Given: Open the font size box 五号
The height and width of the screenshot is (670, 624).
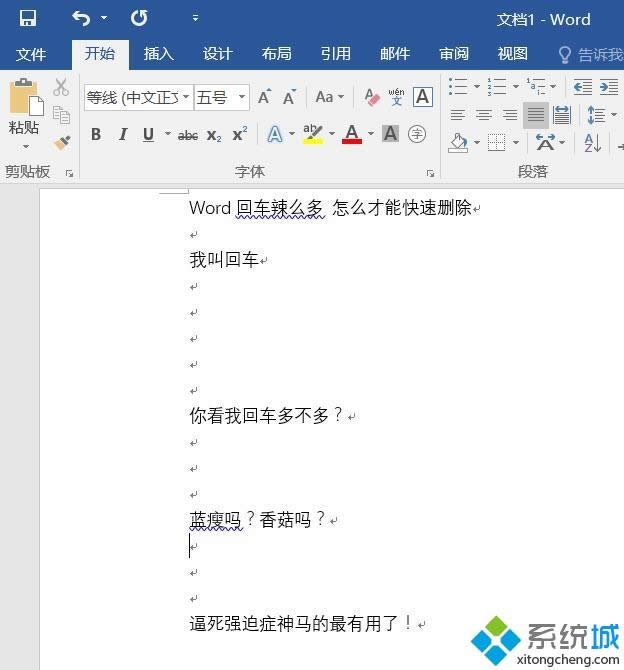Looking at the screenshot, I should 221,97.
